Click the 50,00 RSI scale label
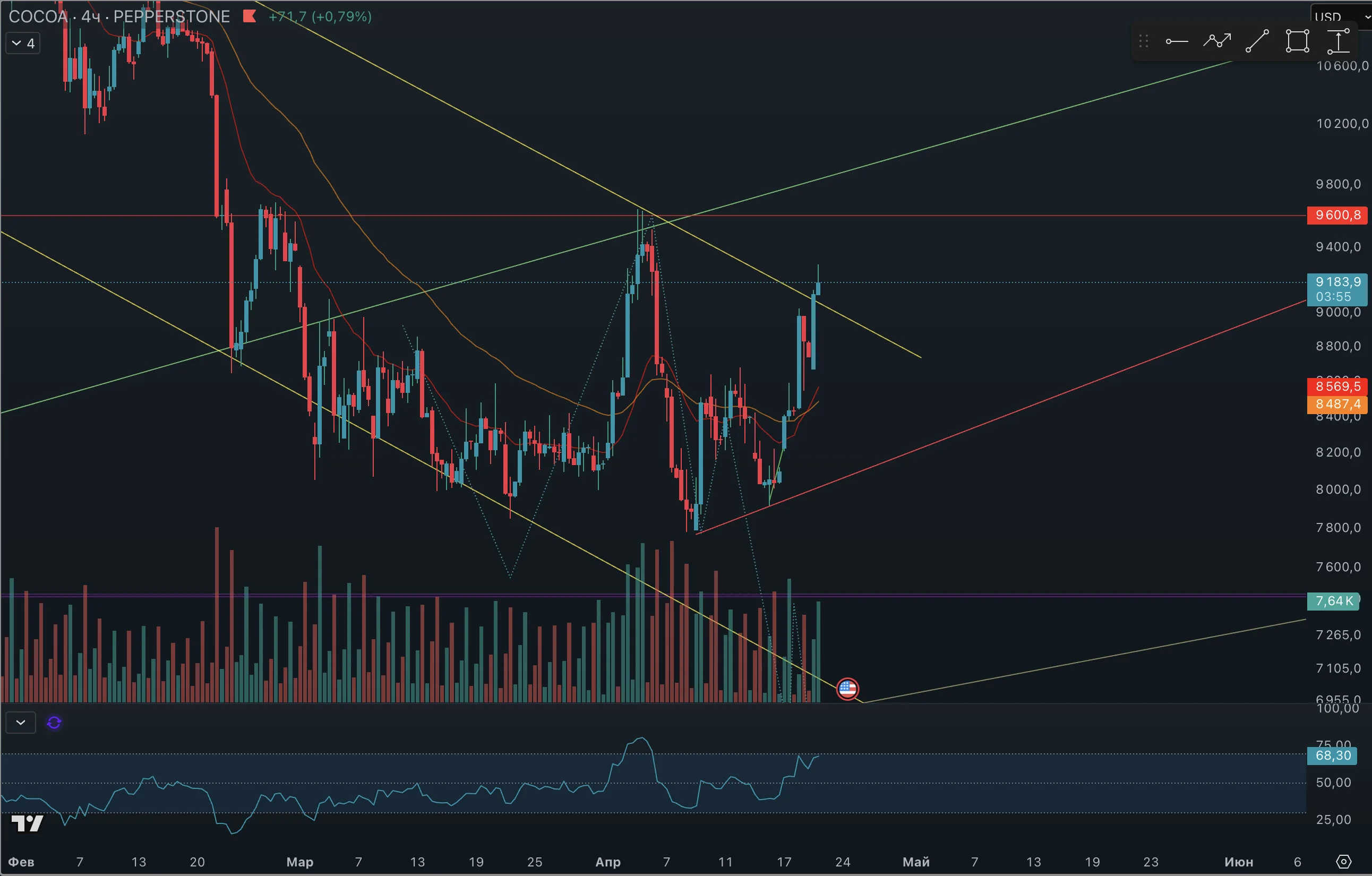This screenshot has height=876, width=1372. pos(1334,783)
